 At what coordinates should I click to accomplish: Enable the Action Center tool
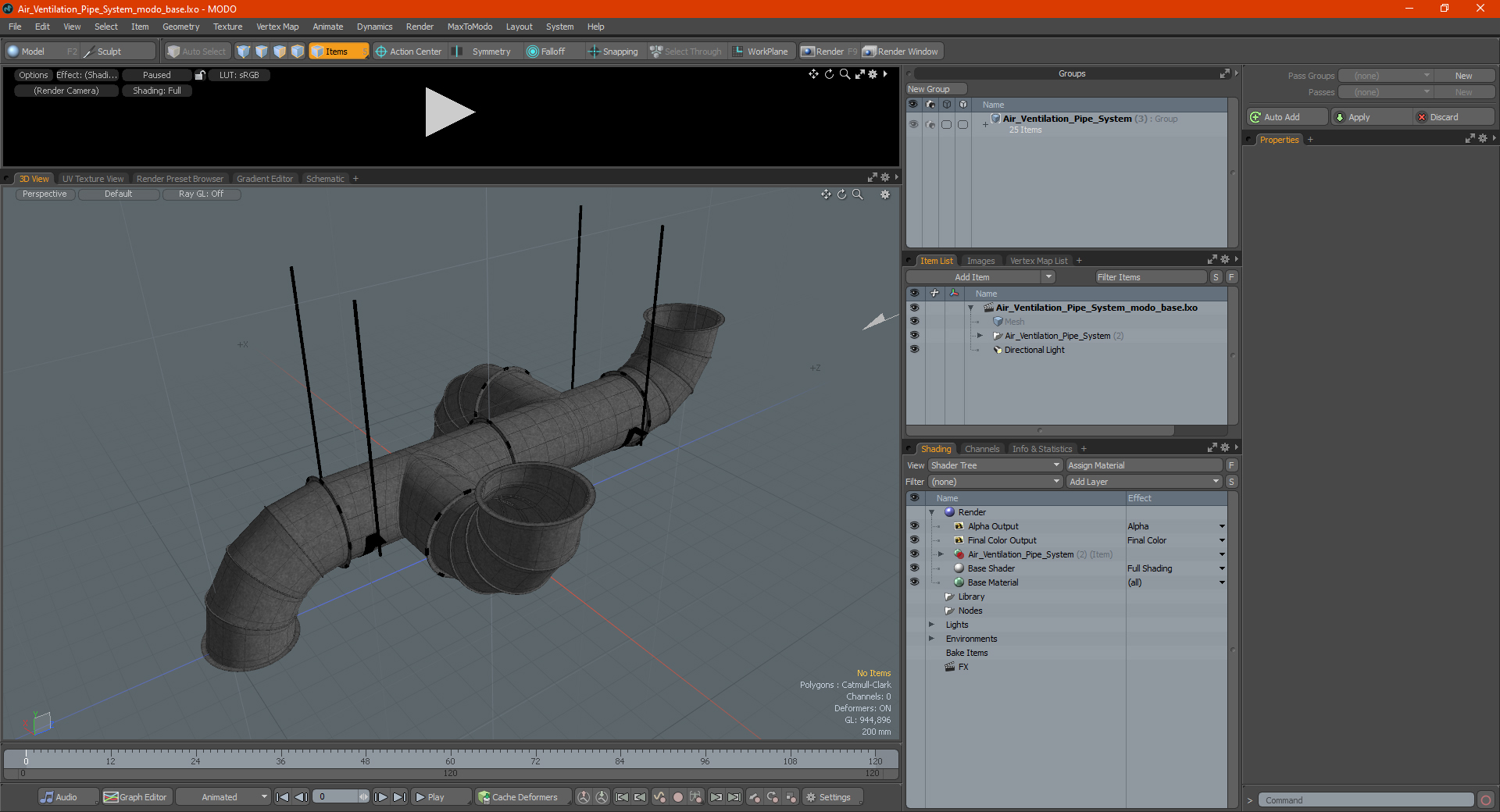coord(409,52)
